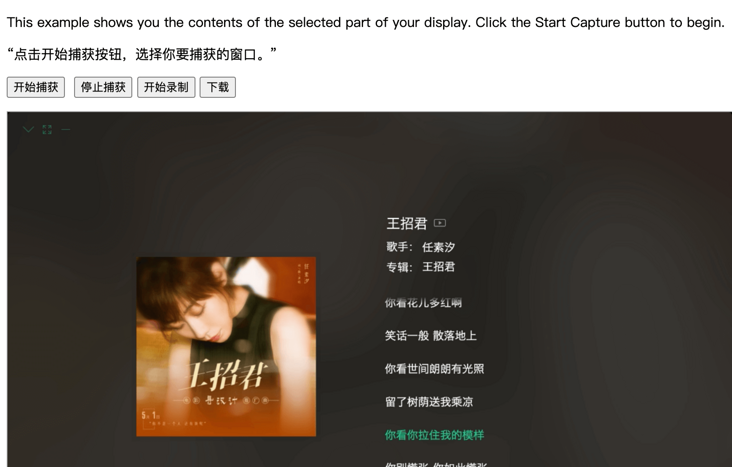Click the 停止捕获 button
The image size is (732, 467).
(x=103, y=87)
